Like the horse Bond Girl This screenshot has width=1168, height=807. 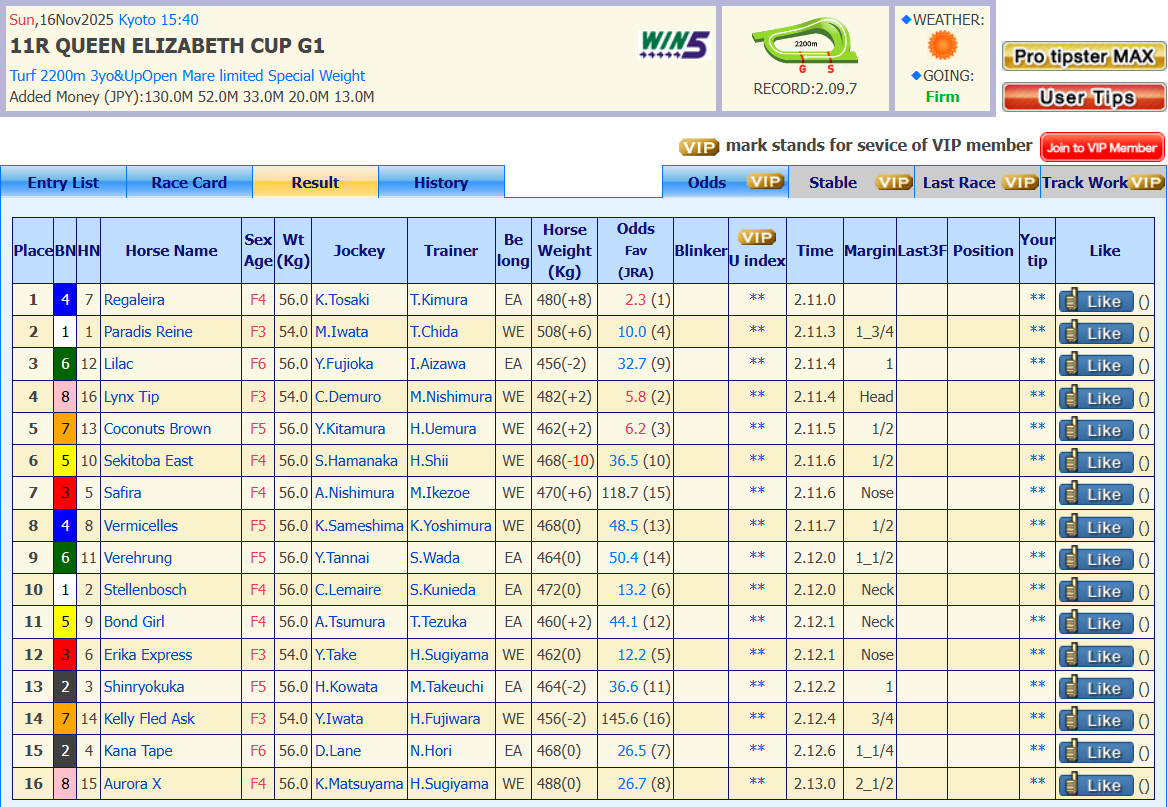(x=1096, y=623)
